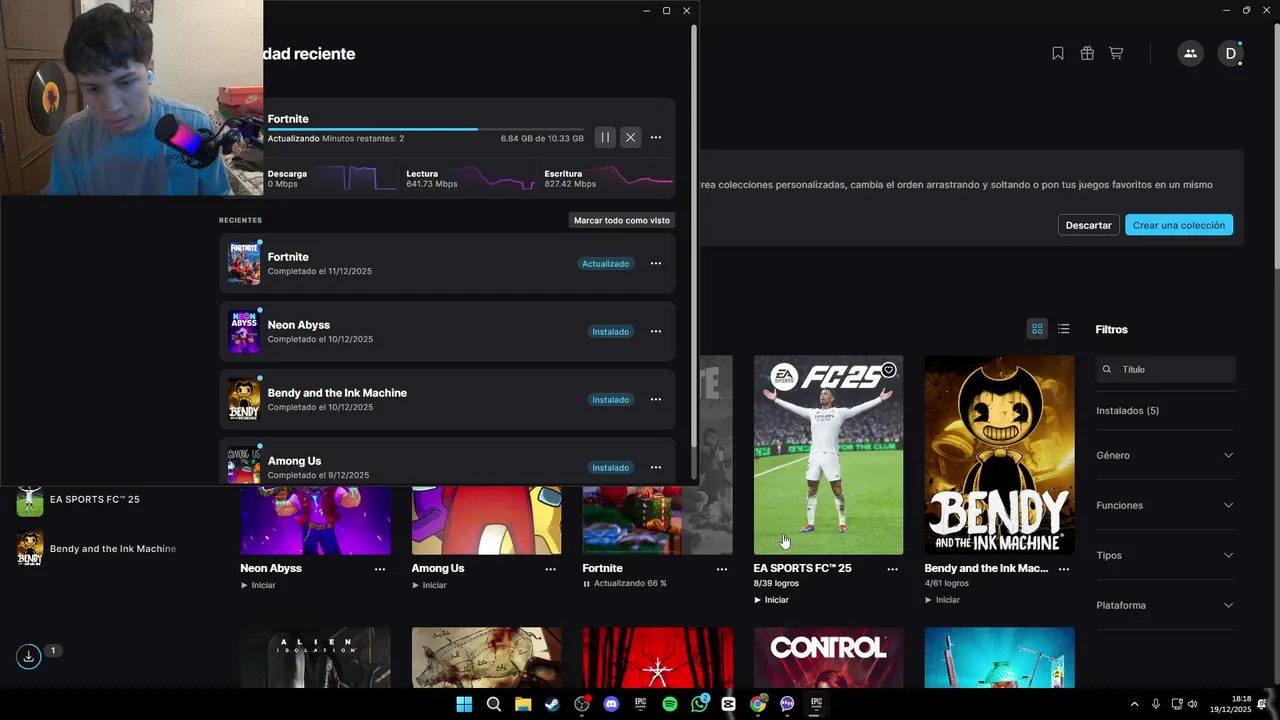The width and height of the screenshot is (1280, 720).
Task: Open the downloads icon in sidebar
Action: click(x=29, y=656)
